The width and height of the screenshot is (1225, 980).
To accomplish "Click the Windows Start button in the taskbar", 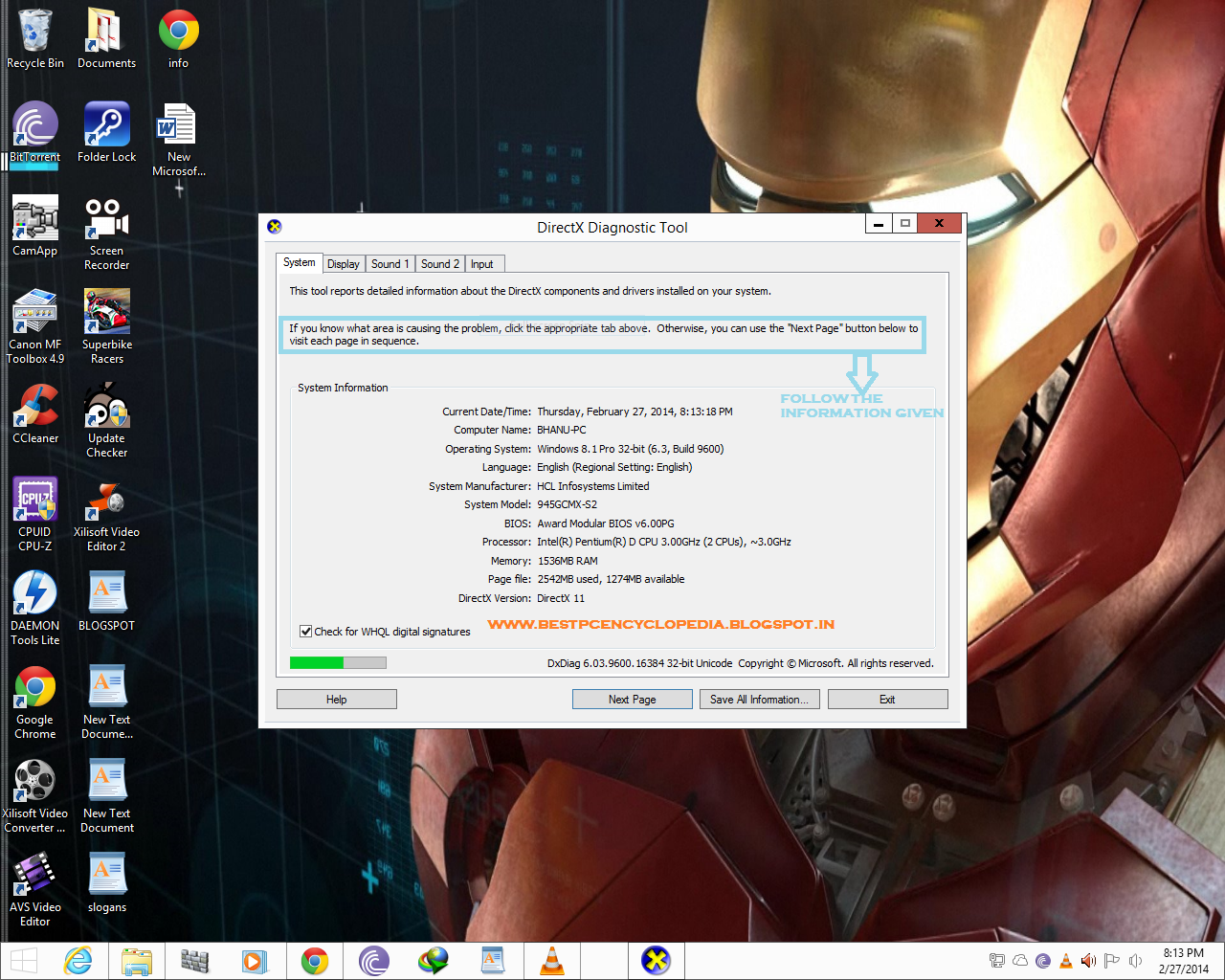I will 24,961.
